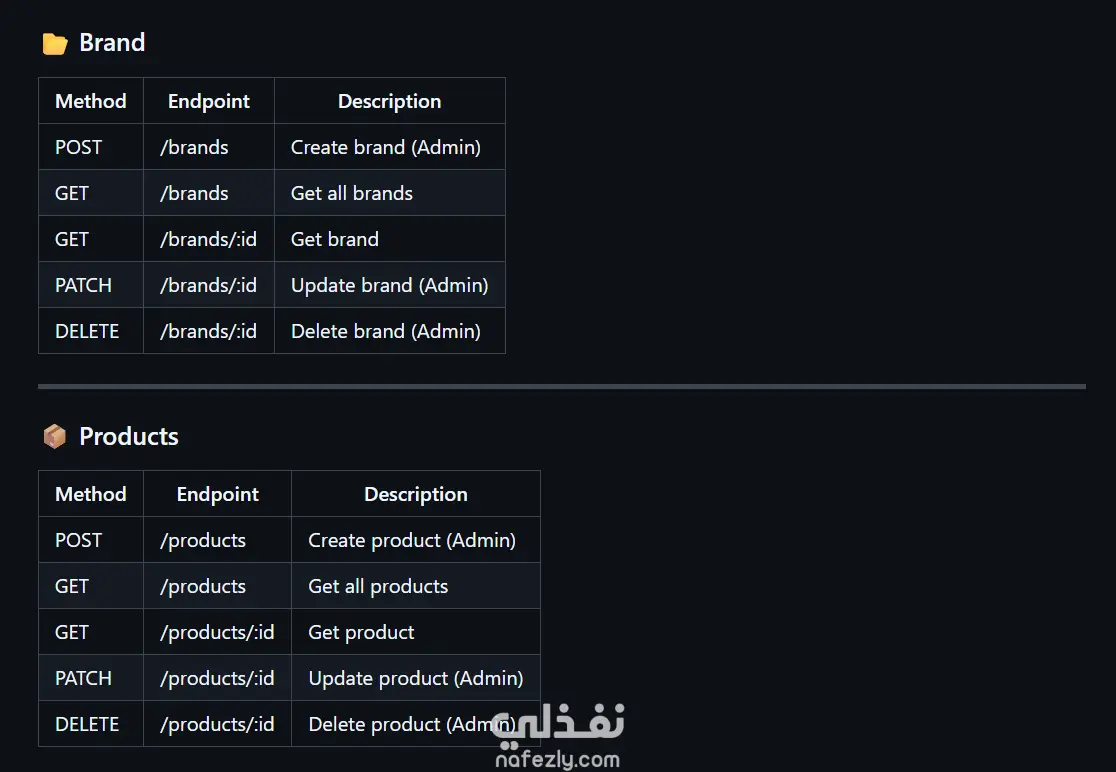Image resolution: width=1116 pixels, height=772 pixels.
Task: Click the nafezly watermark logo
Action: (557, 737)
